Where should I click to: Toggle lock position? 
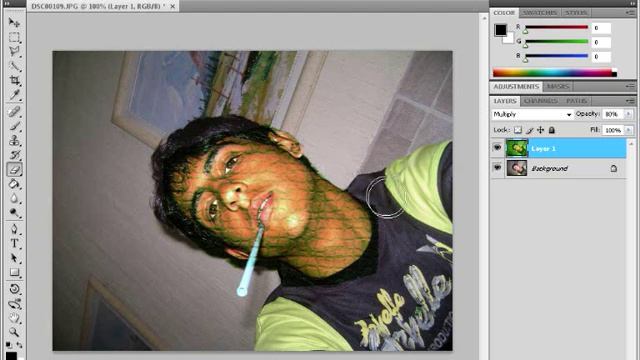point(540,130)
